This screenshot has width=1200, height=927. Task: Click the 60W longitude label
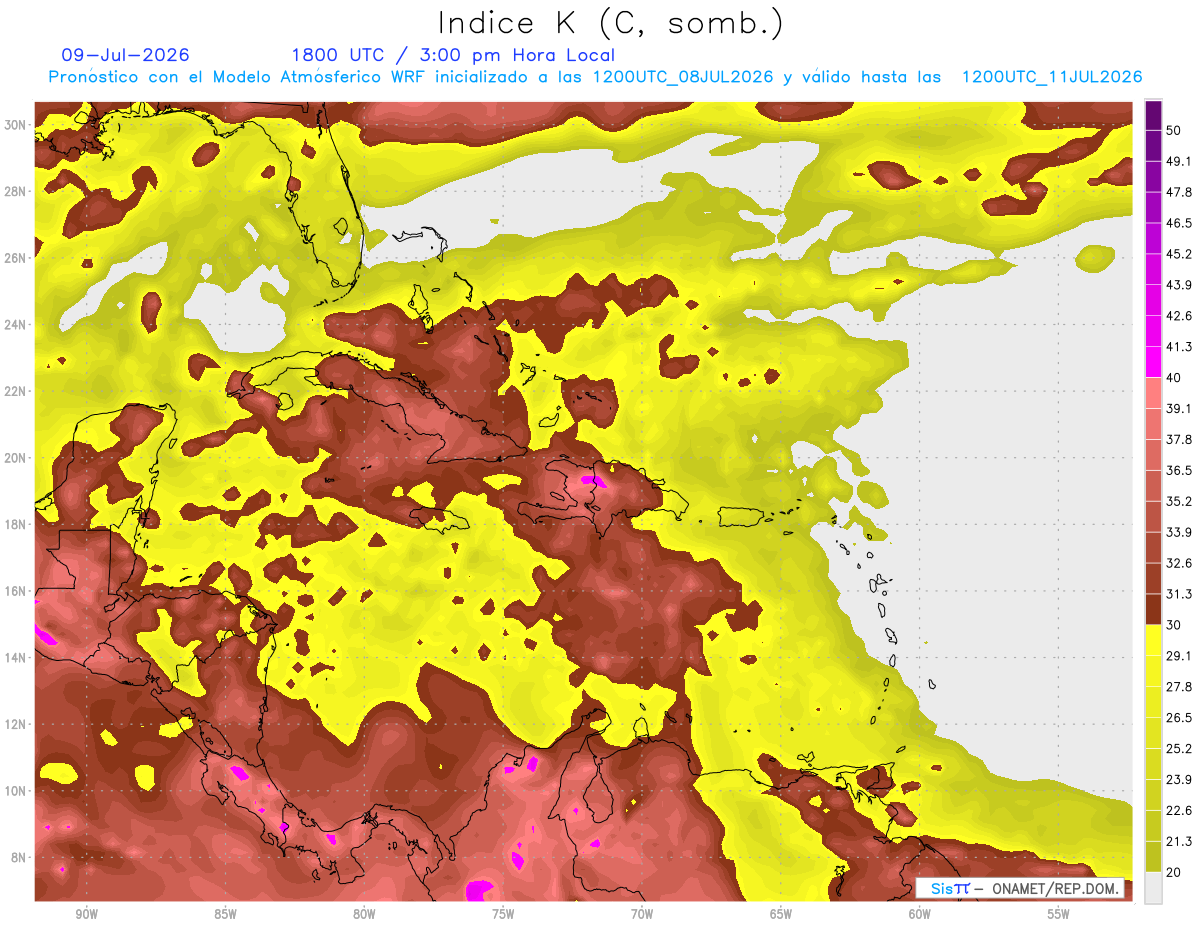coord(920,914)
